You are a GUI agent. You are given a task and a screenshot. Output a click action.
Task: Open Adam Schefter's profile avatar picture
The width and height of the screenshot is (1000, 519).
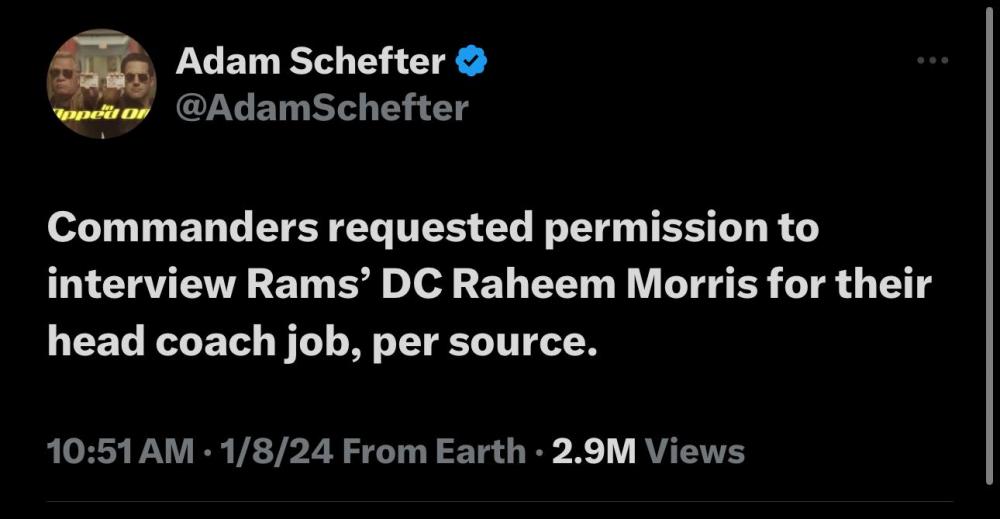pyautogui.click(x=103, y=83)
